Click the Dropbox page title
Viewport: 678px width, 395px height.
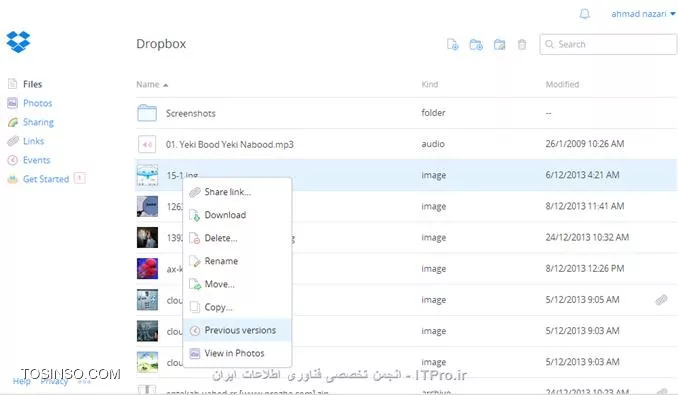161,44
